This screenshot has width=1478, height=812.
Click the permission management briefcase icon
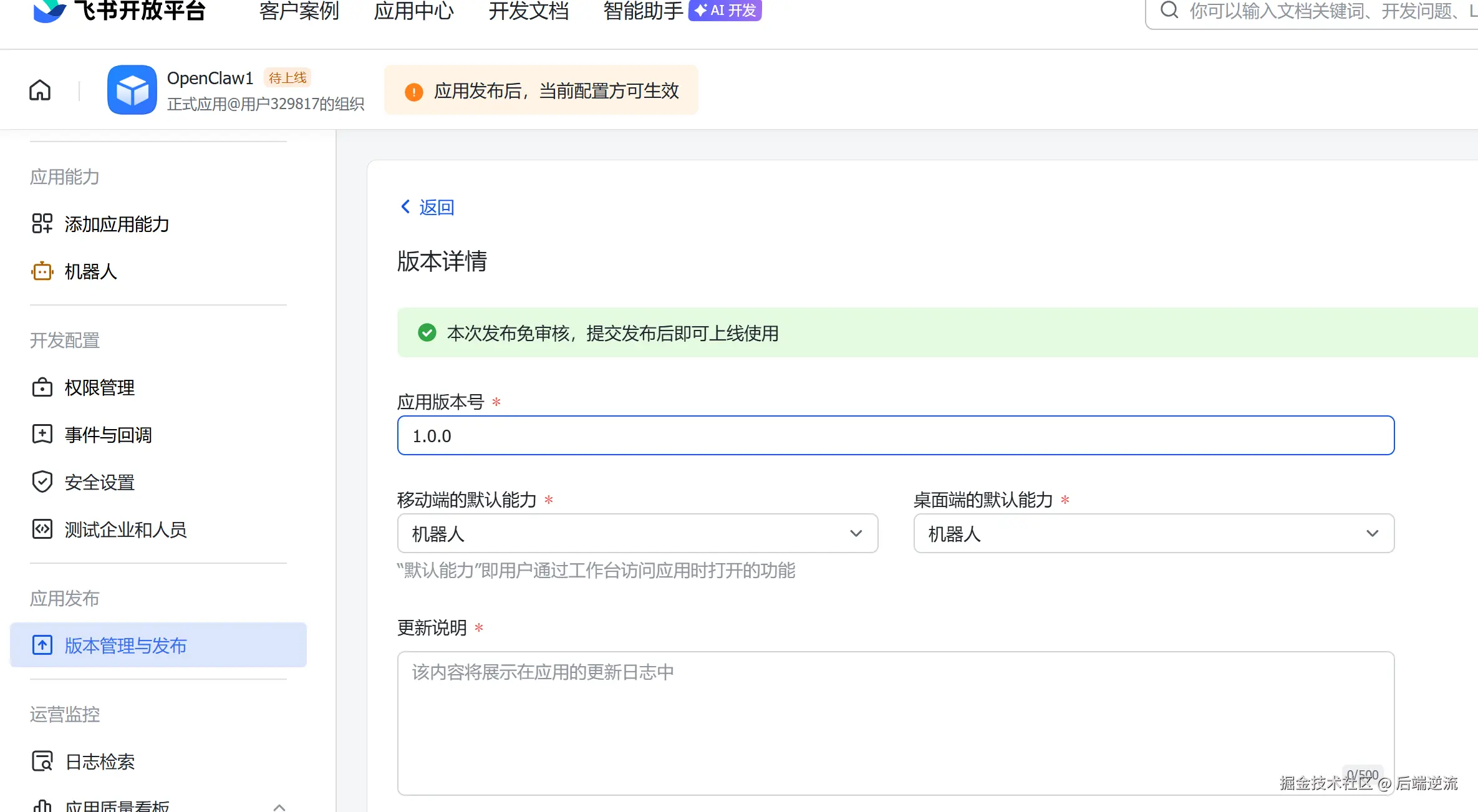click(x=42, y=387)
